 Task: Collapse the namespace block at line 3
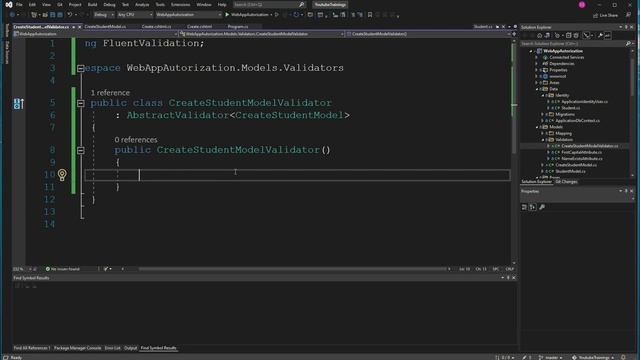(x=80, y=69)
